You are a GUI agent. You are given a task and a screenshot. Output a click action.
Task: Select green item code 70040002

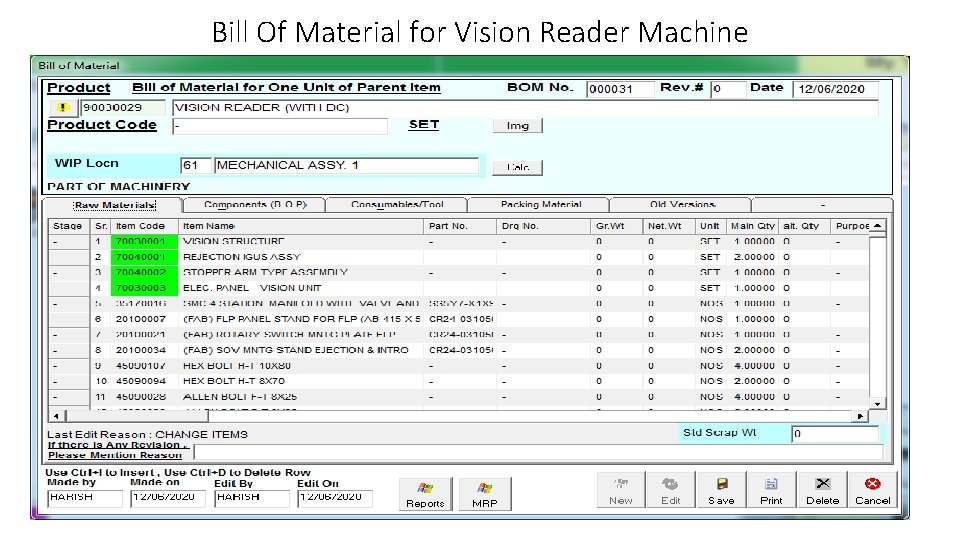pyautogui.click(x=144, y=272)
